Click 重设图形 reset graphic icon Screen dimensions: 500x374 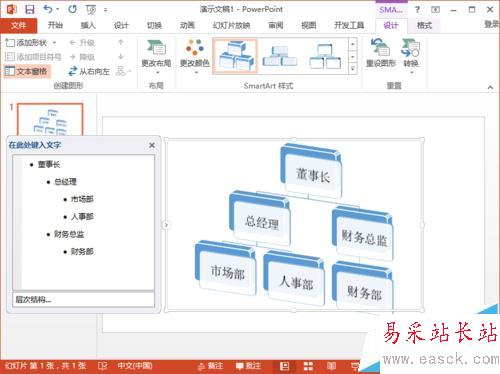[x=380, y=53]
